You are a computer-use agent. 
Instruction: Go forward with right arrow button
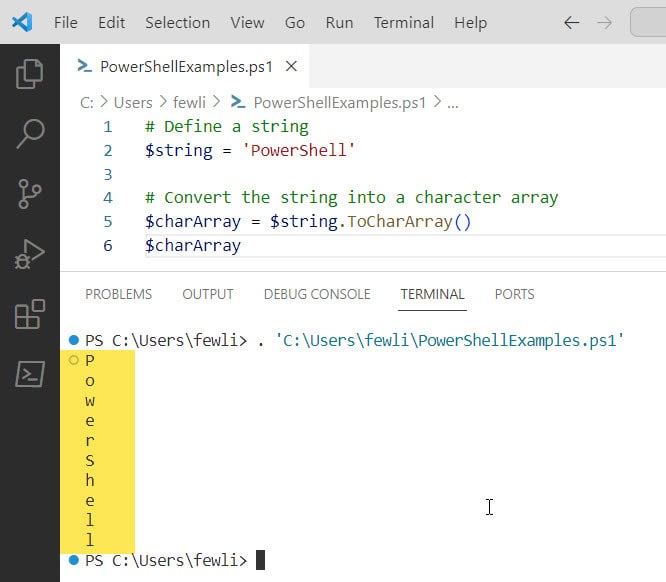point(604,23)
